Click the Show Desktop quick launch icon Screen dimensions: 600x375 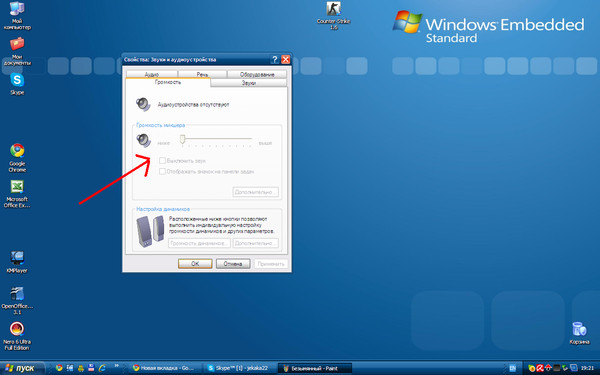pyautogui.click(x=70, y=368)
